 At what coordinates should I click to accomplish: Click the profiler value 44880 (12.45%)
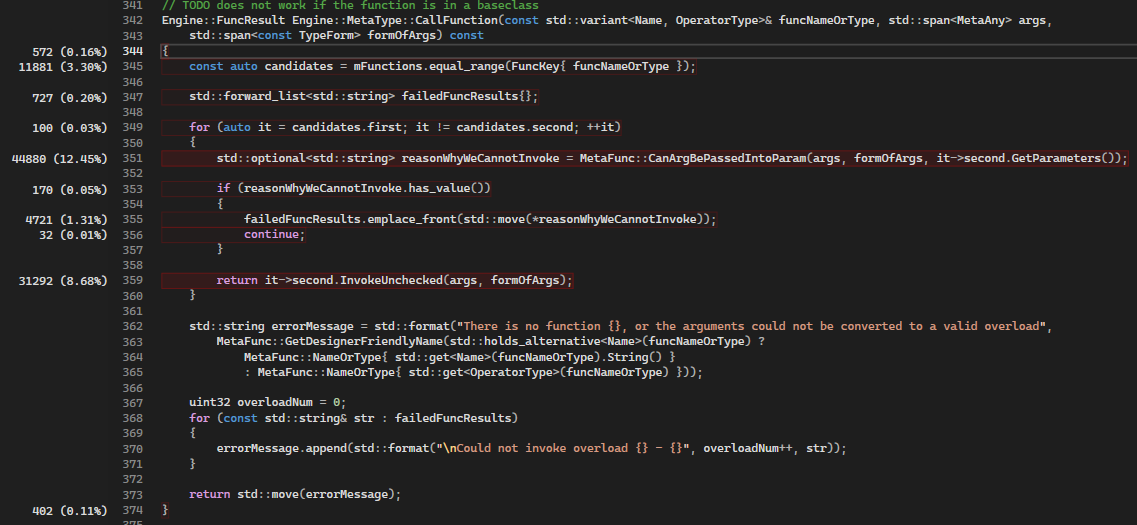click(x=60, y=158)
